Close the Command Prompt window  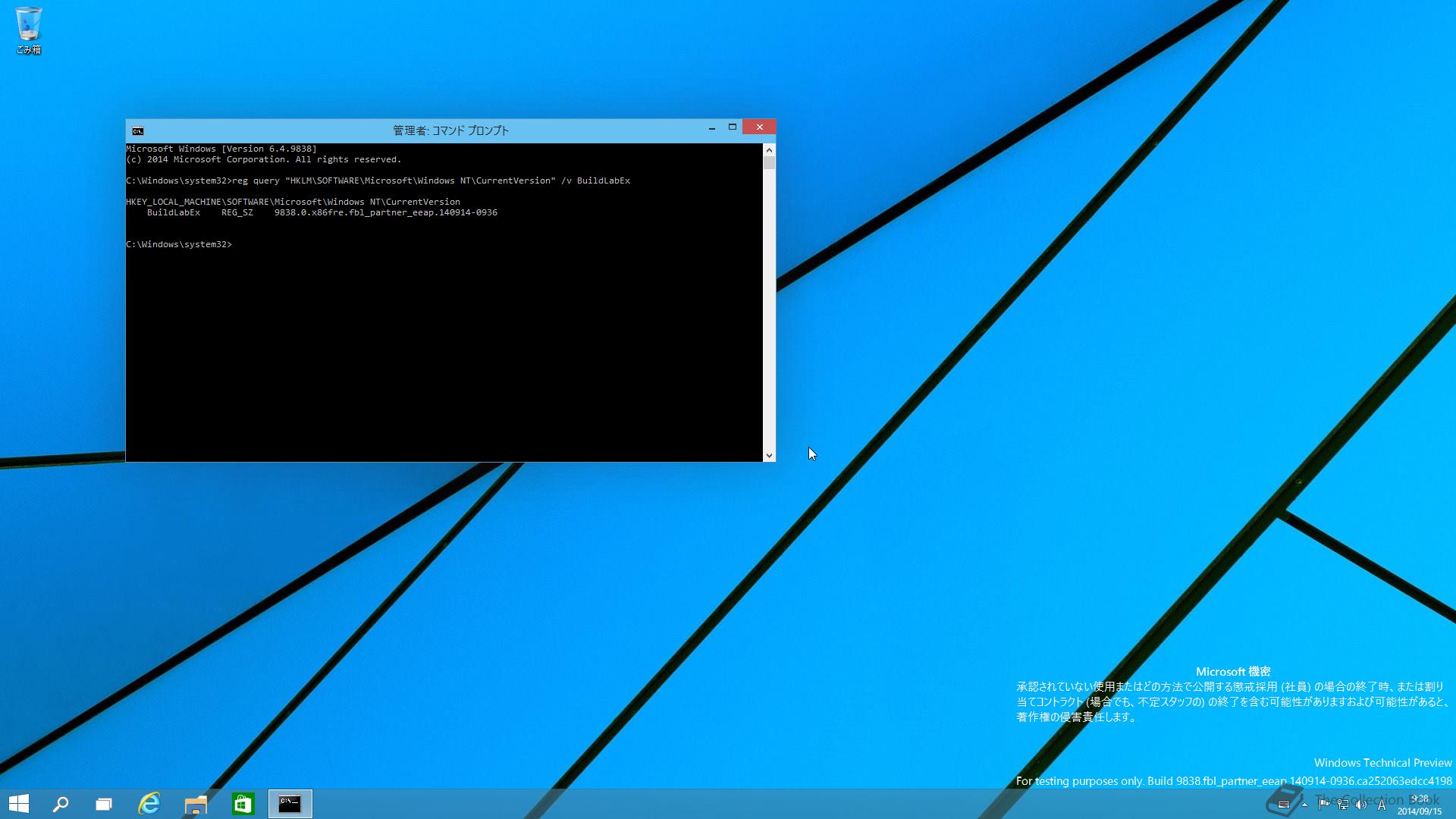pos(759,127)
